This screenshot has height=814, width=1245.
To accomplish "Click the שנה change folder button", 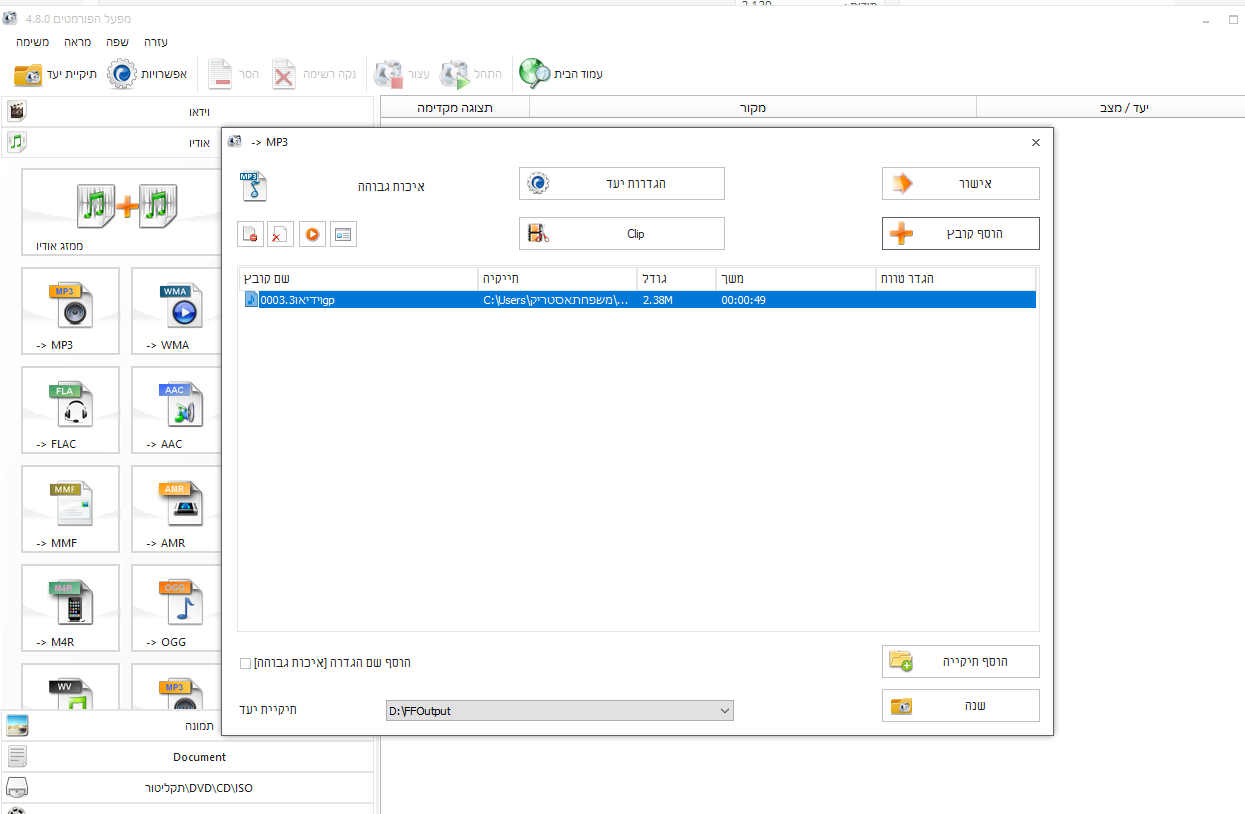I will [961, 705].
